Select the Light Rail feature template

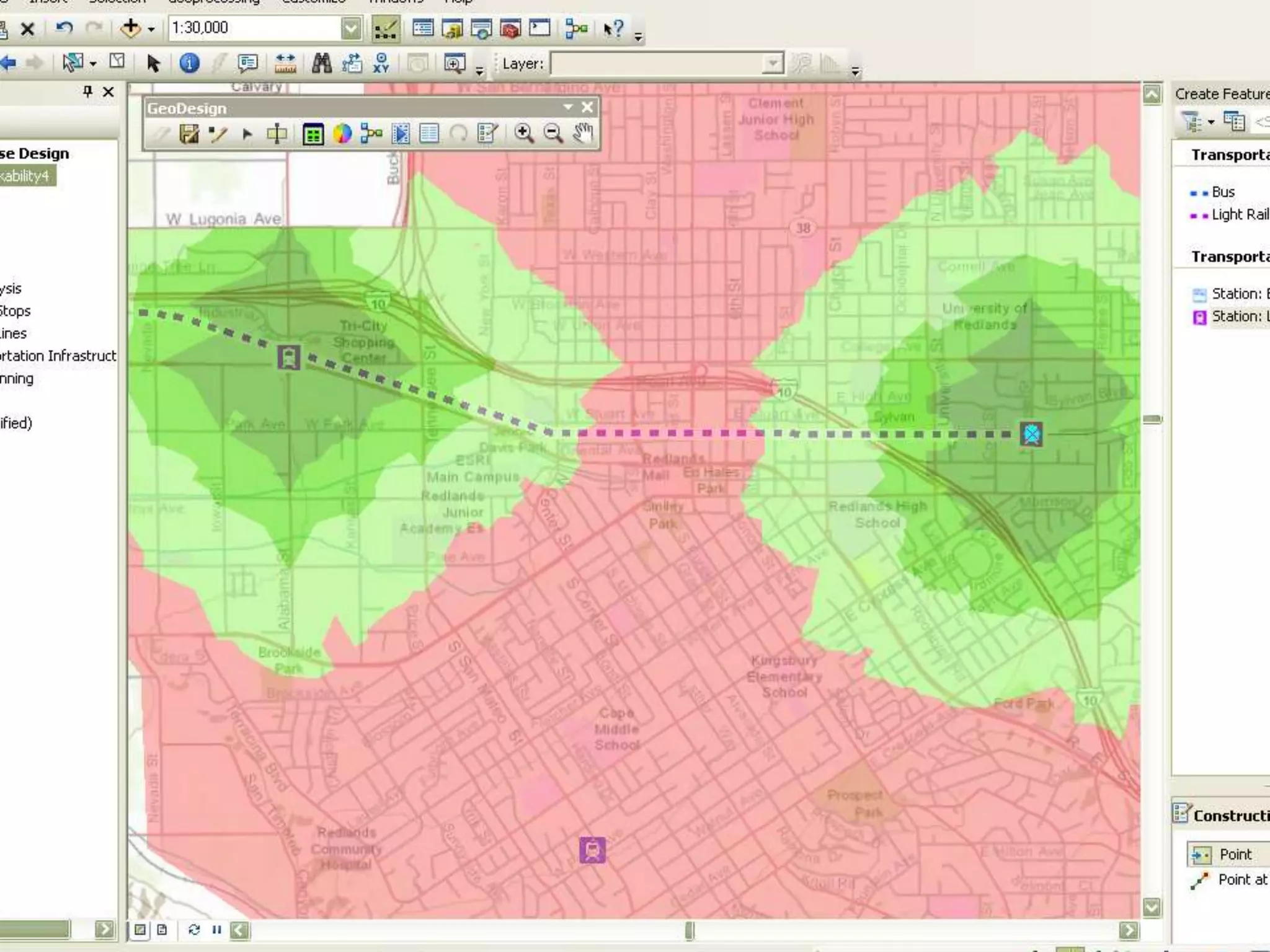1231,214
